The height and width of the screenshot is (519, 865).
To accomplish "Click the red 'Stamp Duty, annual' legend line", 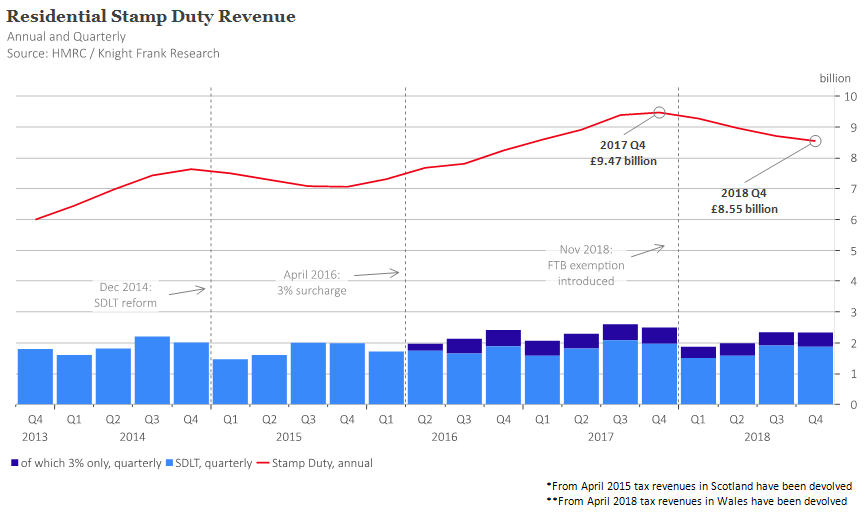I will (x=265, y=463).
